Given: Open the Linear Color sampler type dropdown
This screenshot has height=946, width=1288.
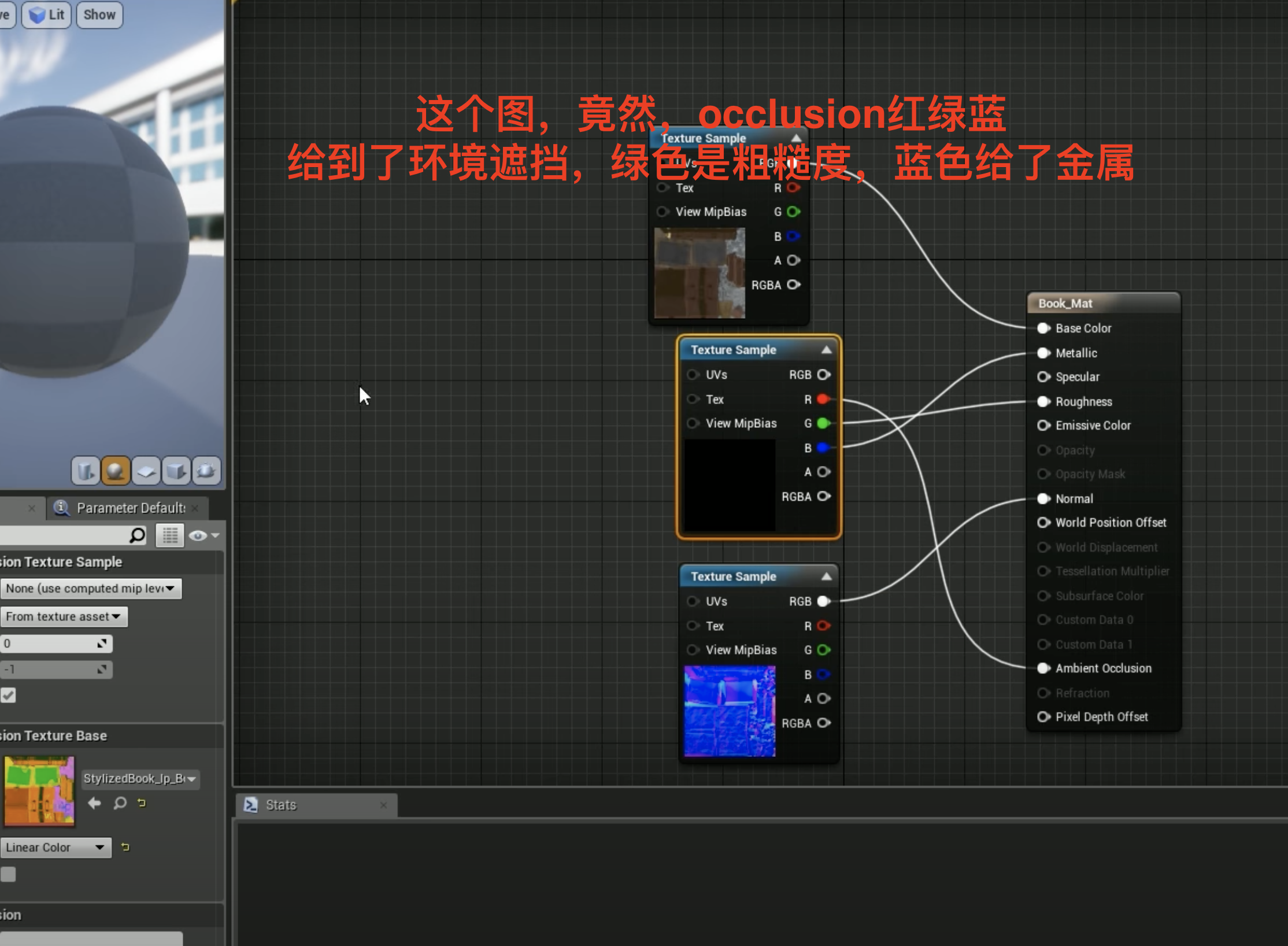Looking at the screenshot, I should (x=55, y=847).
